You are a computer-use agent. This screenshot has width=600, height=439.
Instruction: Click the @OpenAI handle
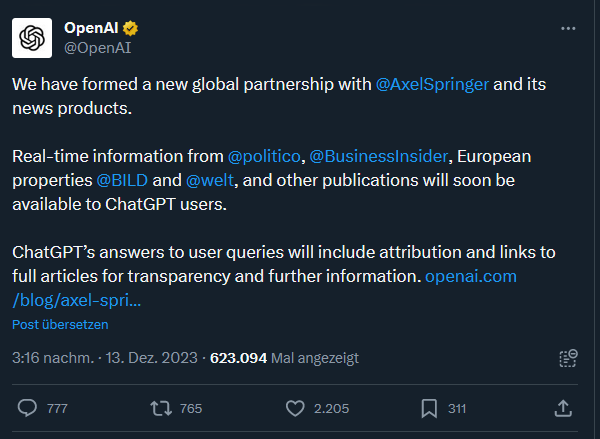pos(98,47)
